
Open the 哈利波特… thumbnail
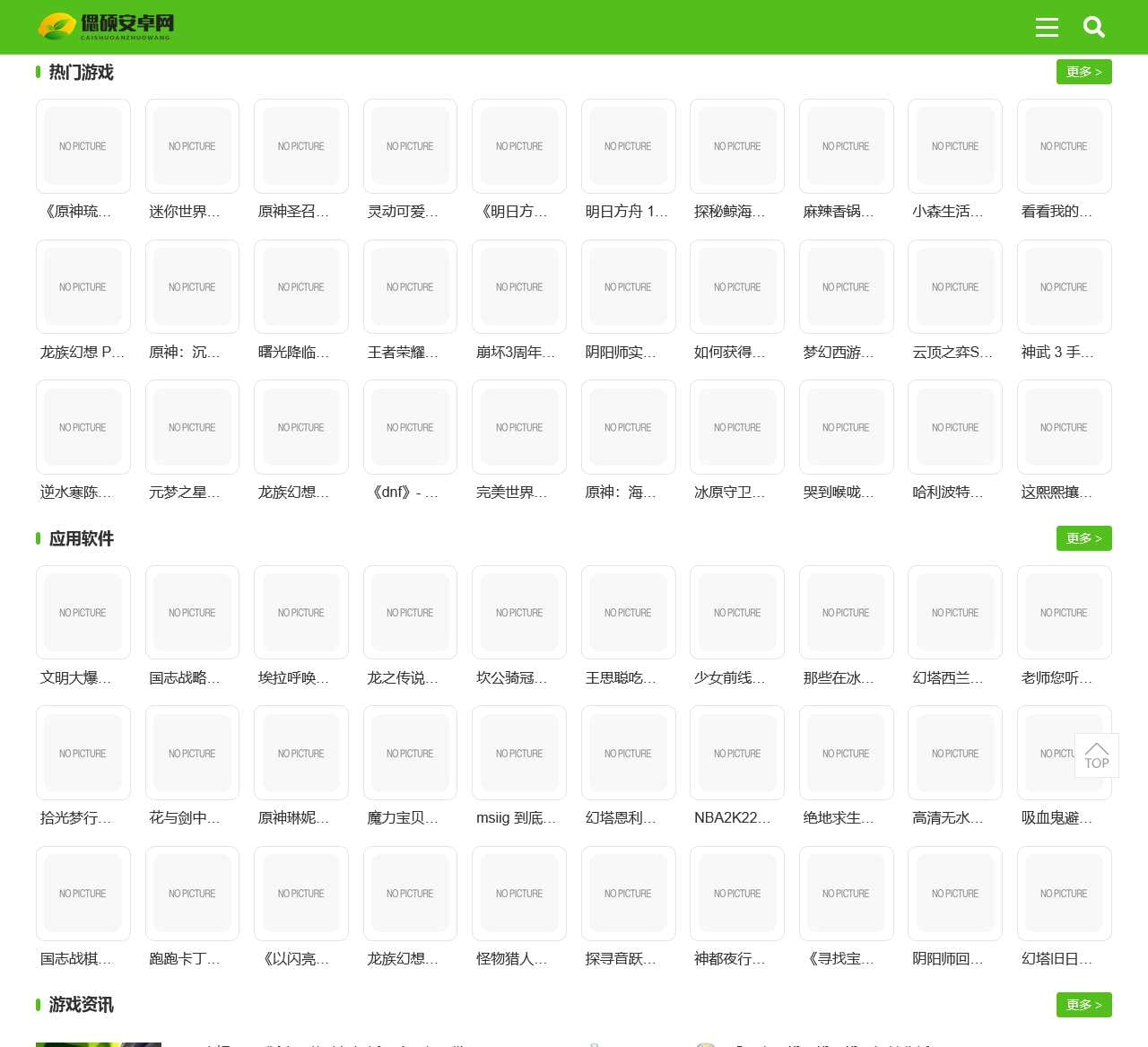point(955,427)
